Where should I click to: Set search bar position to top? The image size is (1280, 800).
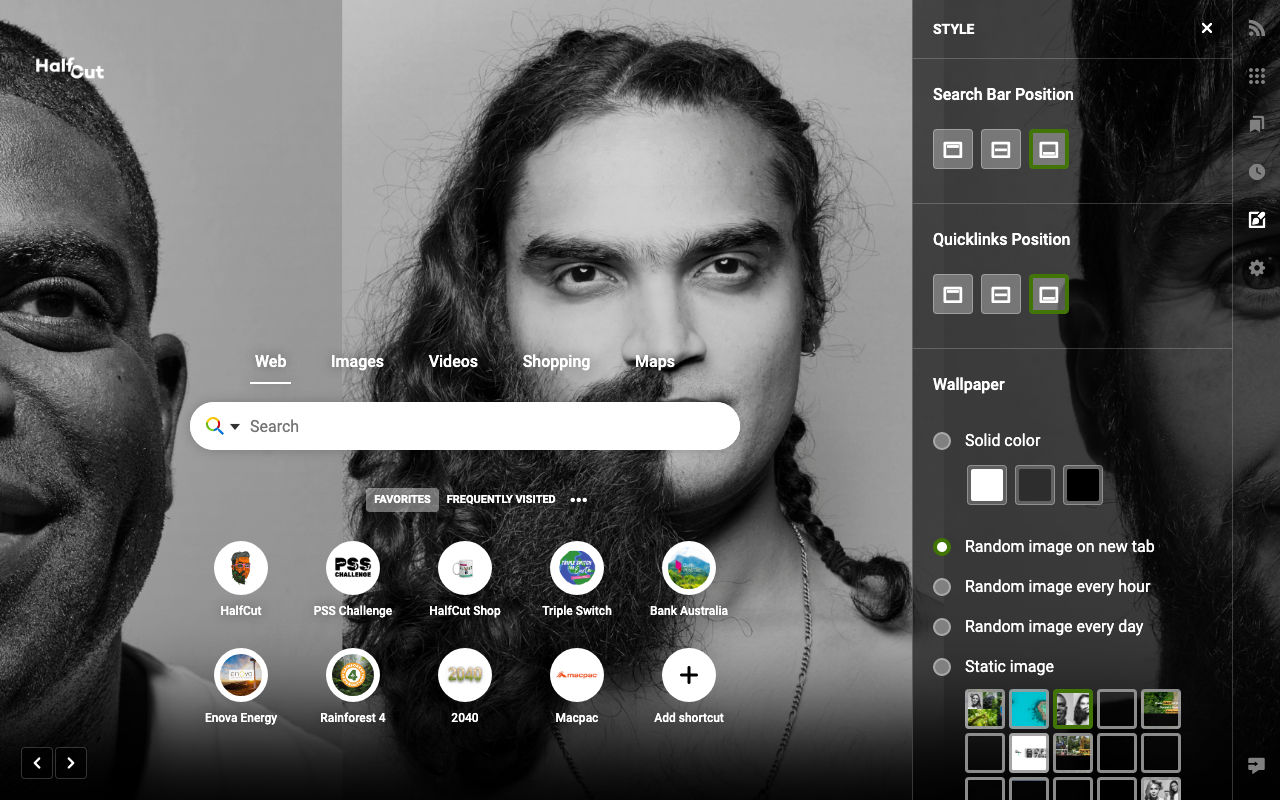tap(953, 149)
